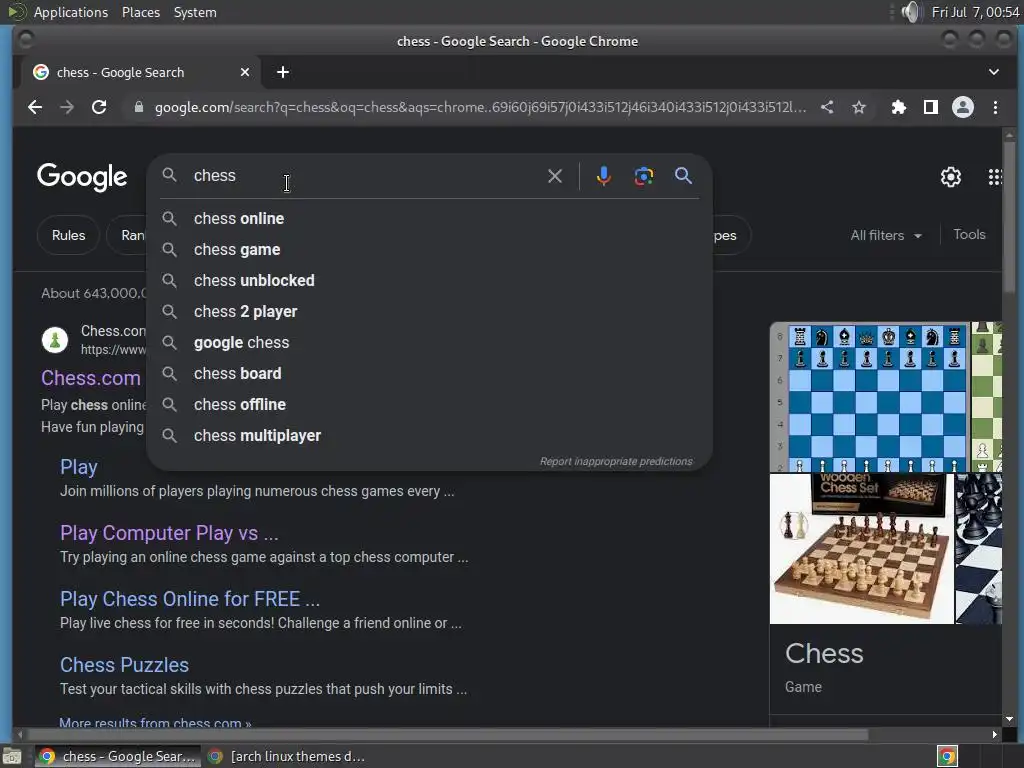Open Chrome extensions puzzle icon
The image size is (1024, 768).
click(899, 107)
